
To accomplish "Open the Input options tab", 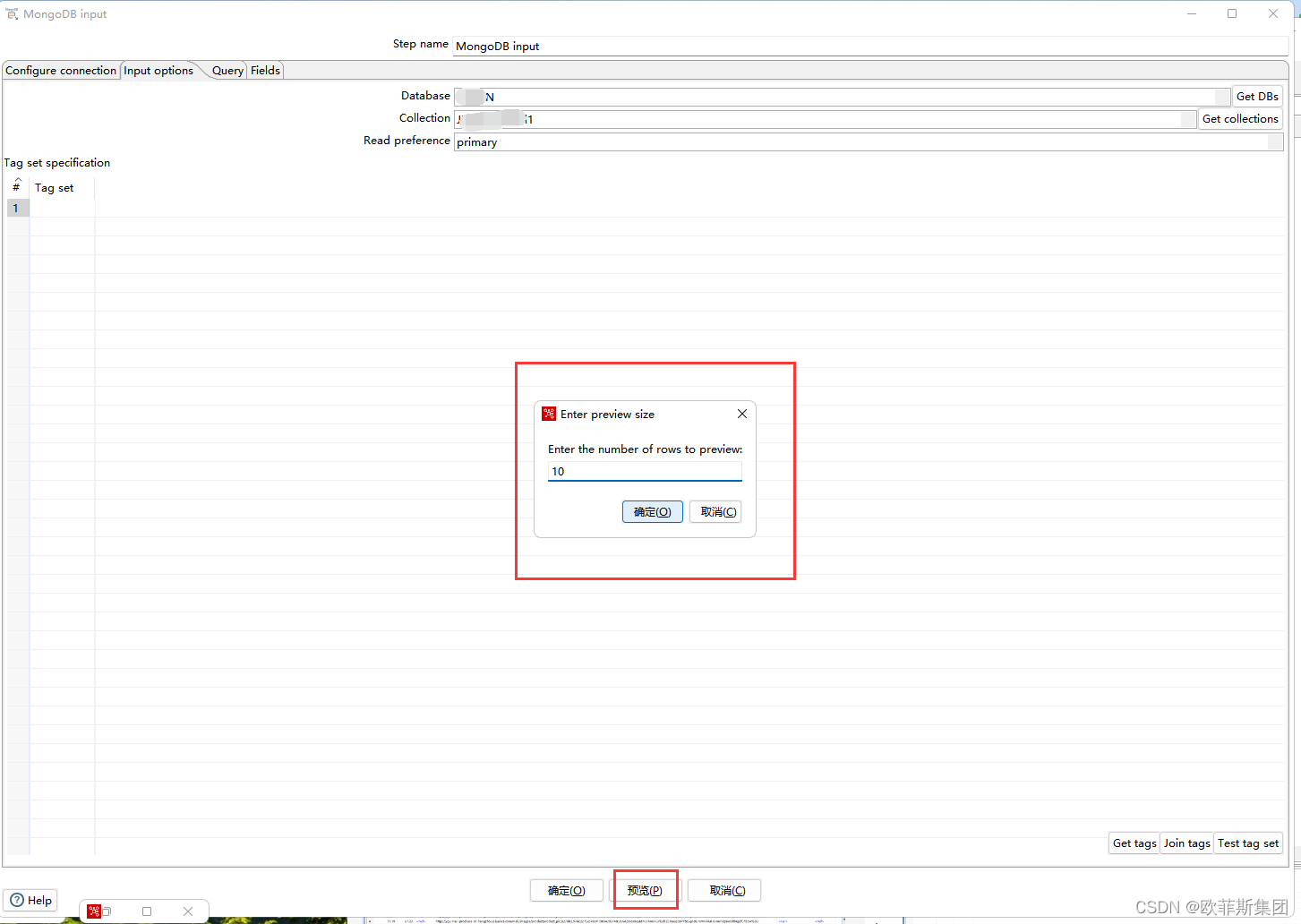I will tap(158, 71).
